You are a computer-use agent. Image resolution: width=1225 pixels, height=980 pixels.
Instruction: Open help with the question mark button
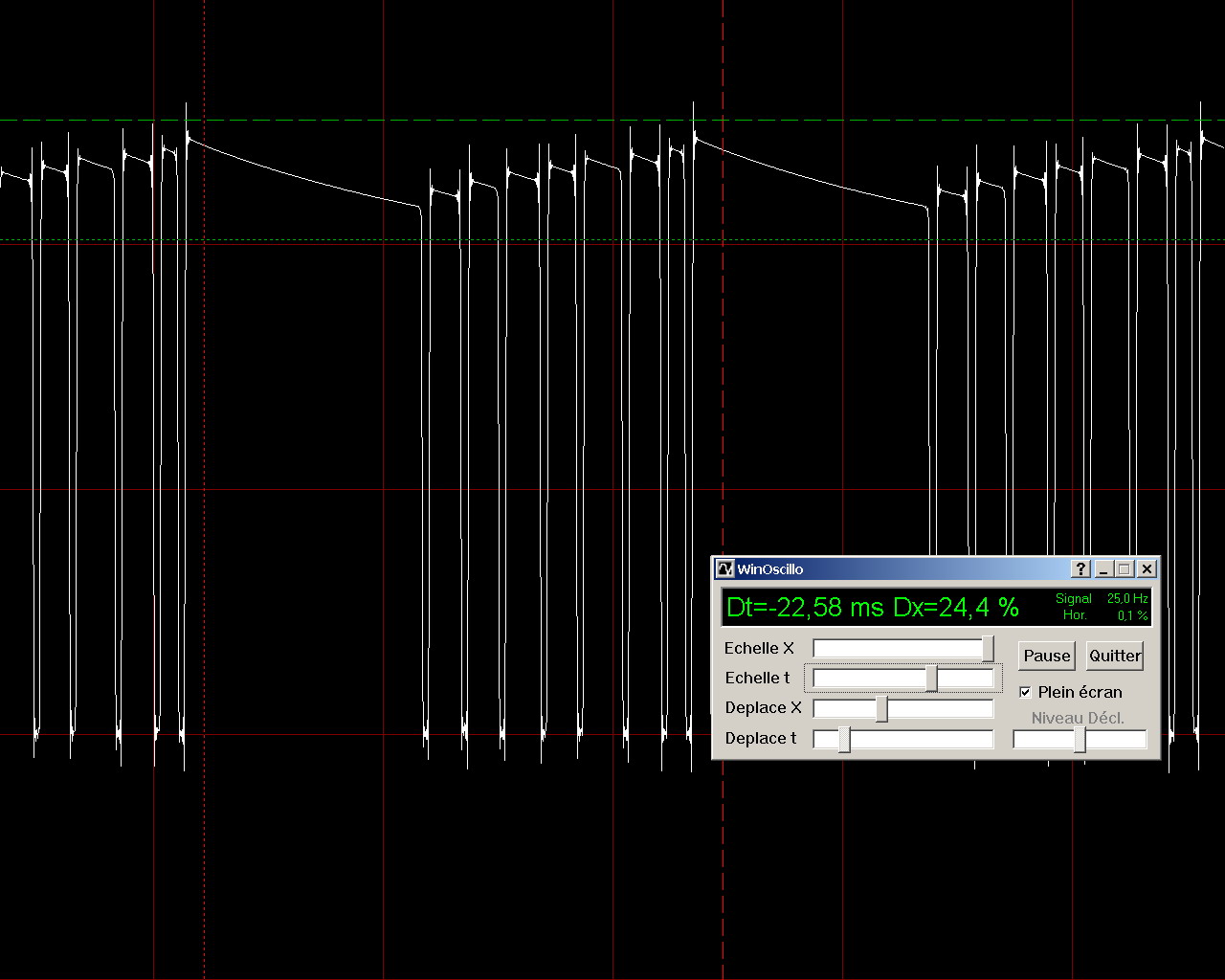pyautogui.click(x=1080, y=569)
